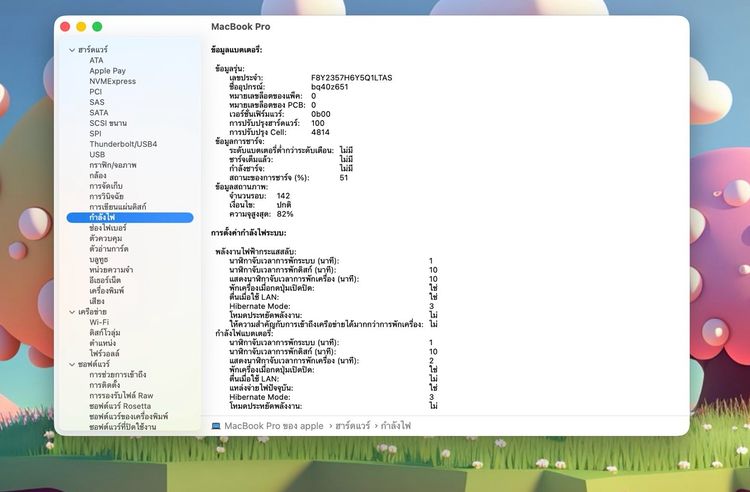Click the condition value ปกติ
This screenshot has width=750, height=492.
tap(284, 205)
